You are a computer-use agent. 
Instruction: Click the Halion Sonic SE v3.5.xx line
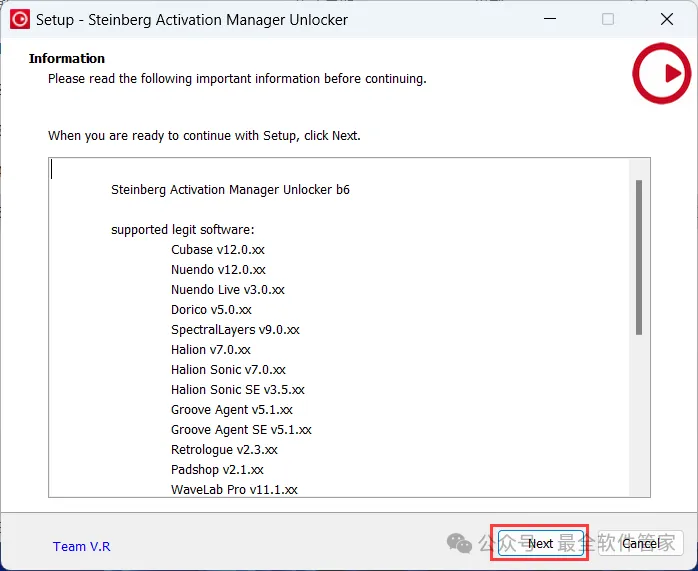point(237,390)
